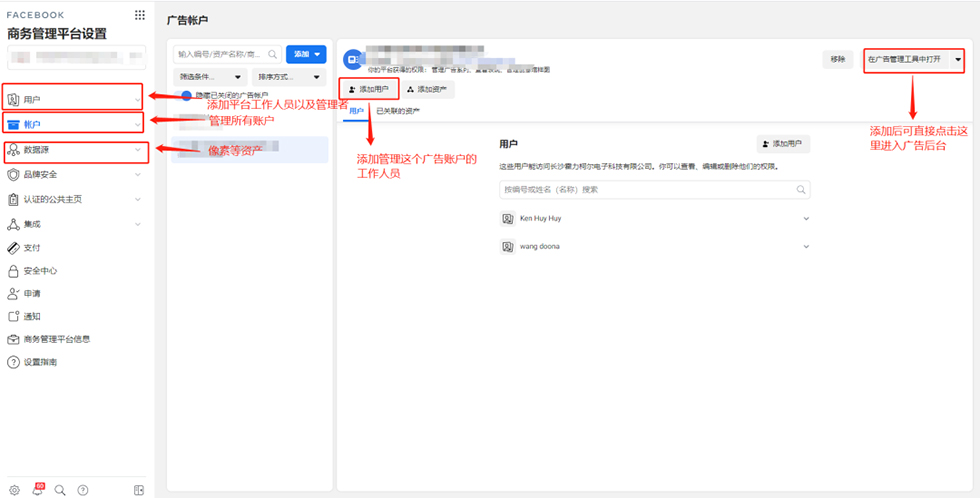
Task: Click the user search field 按编号或姓名
Action: 645,188
